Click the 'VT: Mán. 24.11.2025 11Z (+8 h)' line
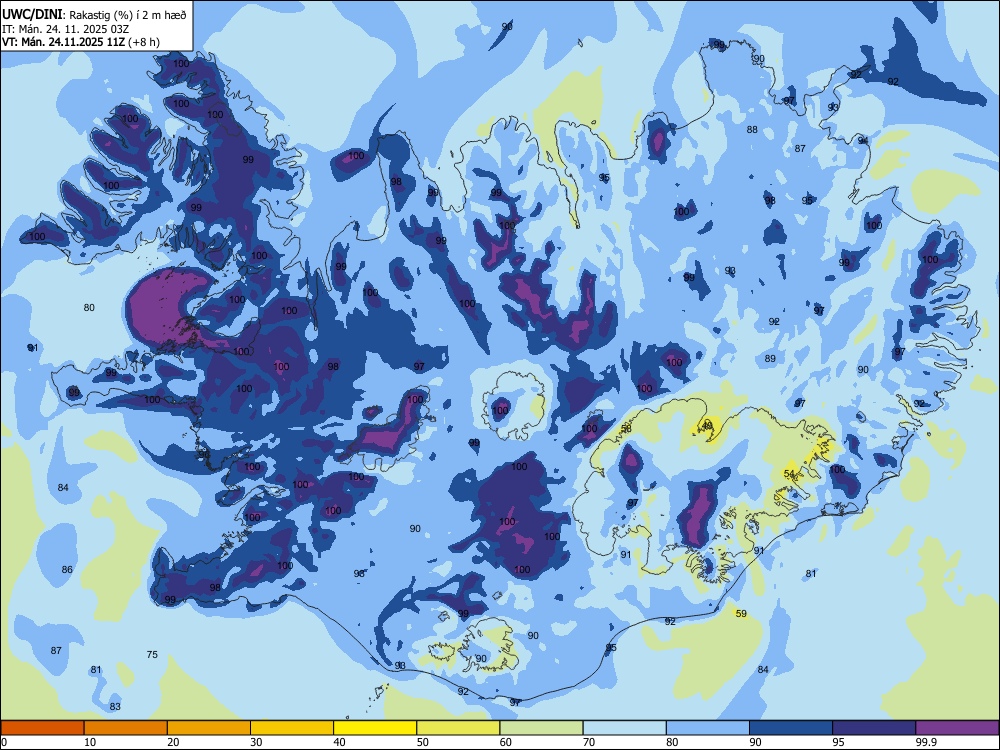1000x750 pixels. 81,42
